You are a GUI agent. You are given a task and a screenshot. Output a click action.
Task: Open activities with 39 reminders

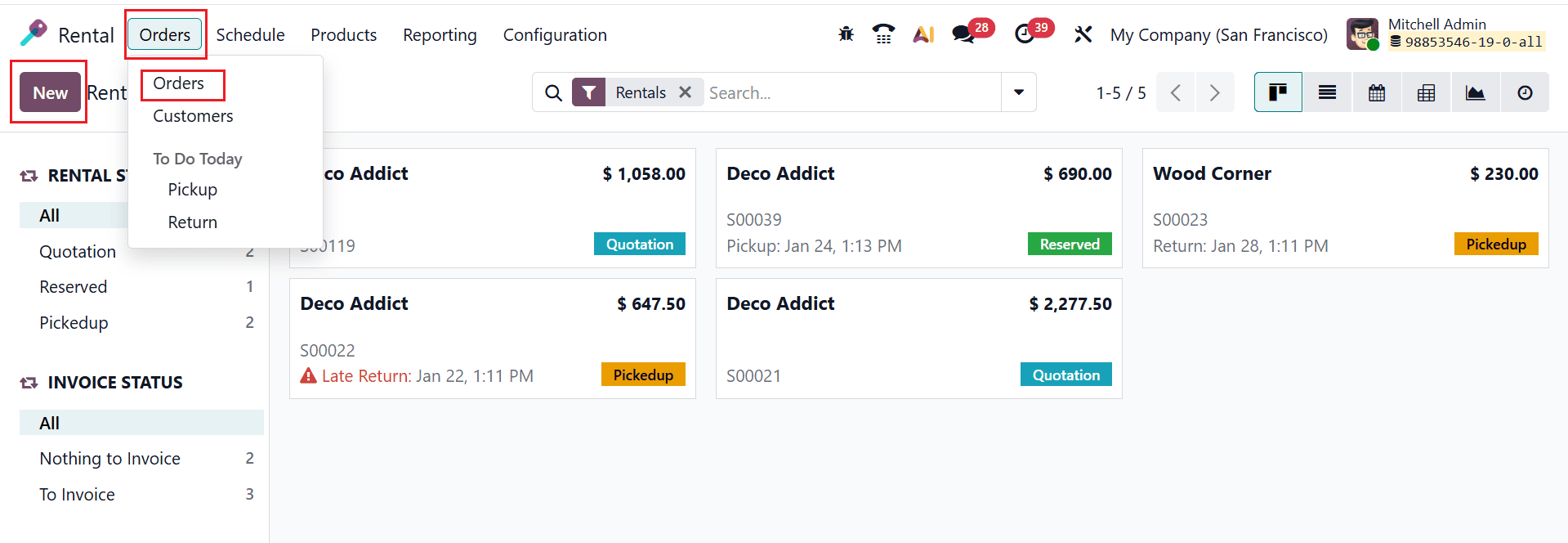point(1025,36)
